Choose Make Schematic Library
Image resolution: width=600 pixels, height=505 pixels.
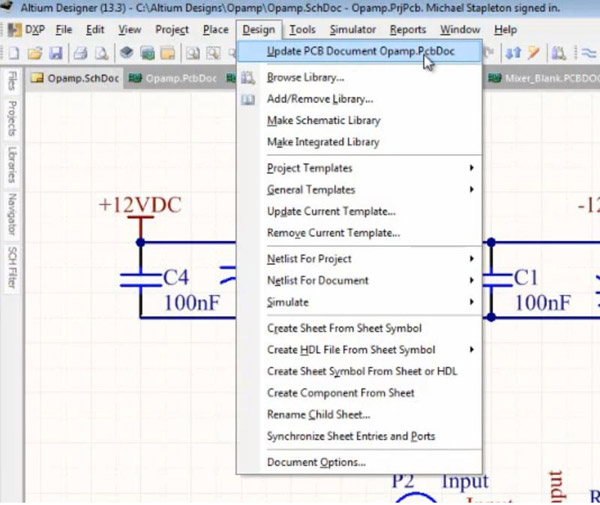tap(359, 121)
